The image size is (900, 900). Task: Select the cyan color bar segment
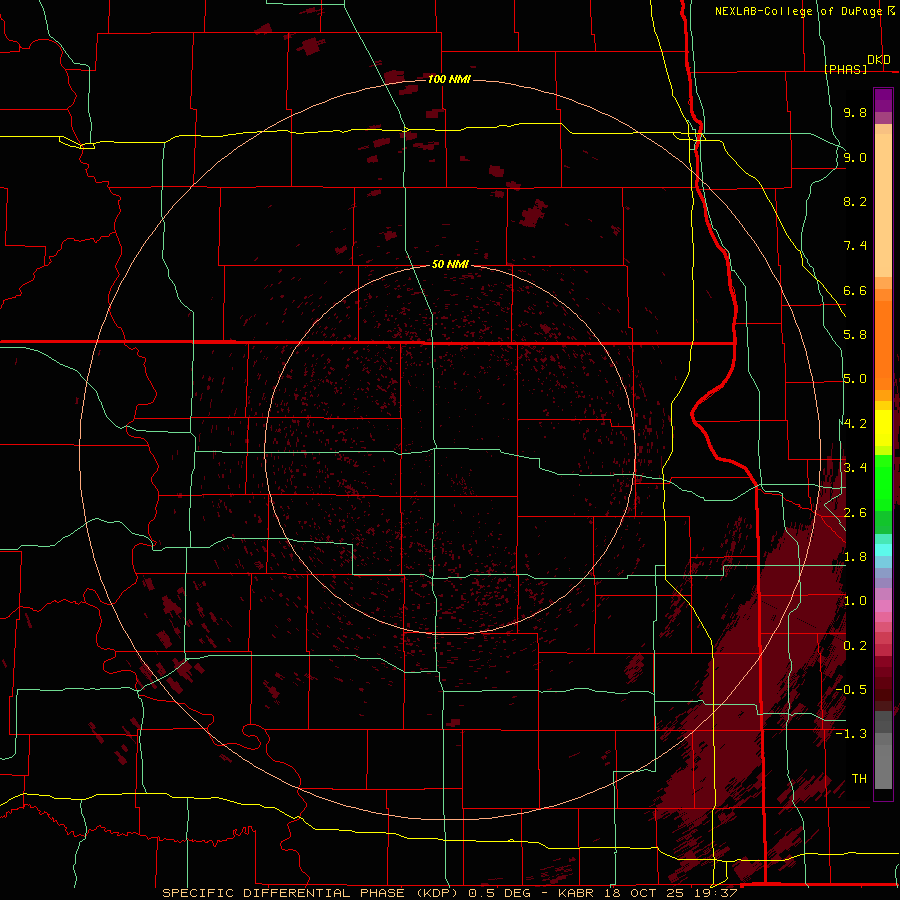[883, 549]
